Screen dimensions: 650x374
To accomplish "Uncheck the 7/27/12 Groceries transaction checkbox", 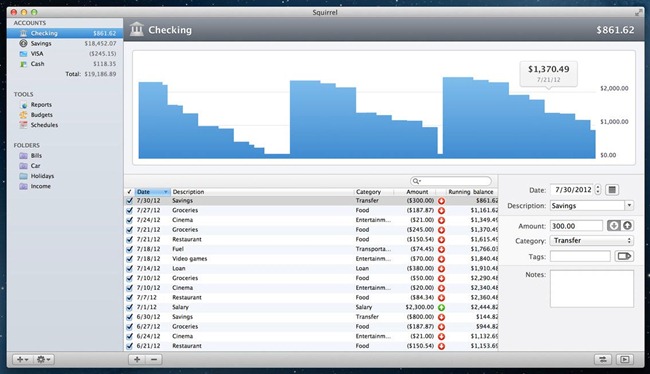I will (x=129, y=210).
